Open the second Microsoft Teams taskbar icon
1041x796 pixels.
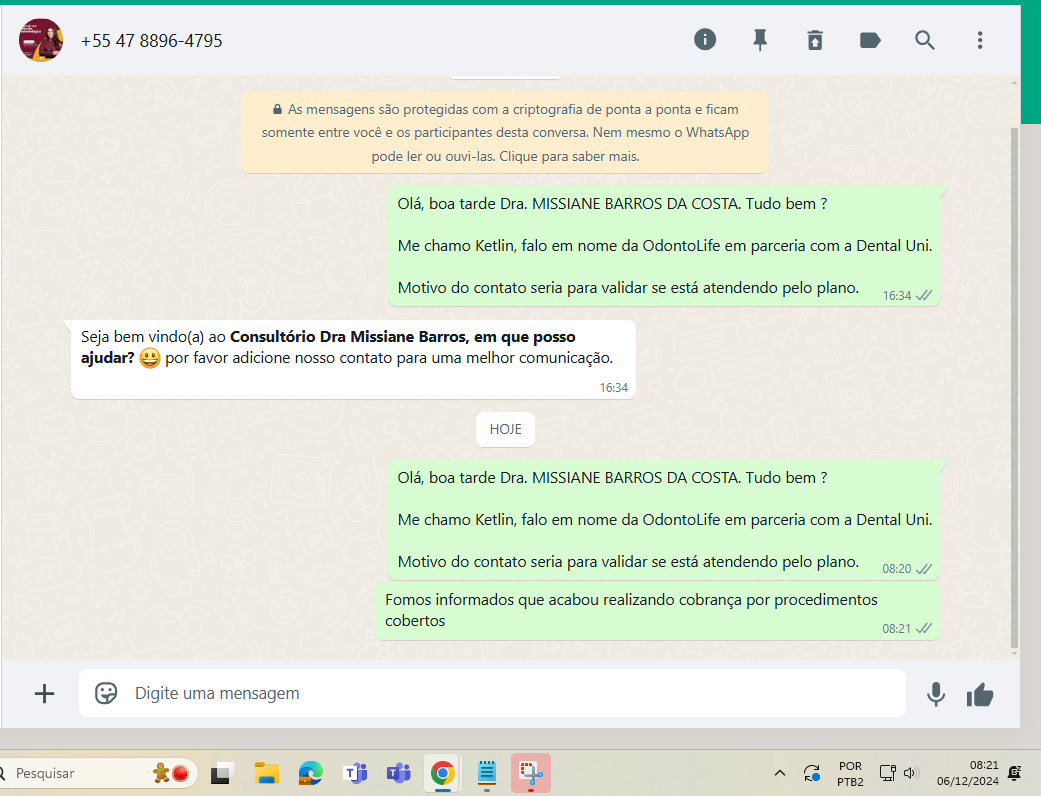pos(398,773)
